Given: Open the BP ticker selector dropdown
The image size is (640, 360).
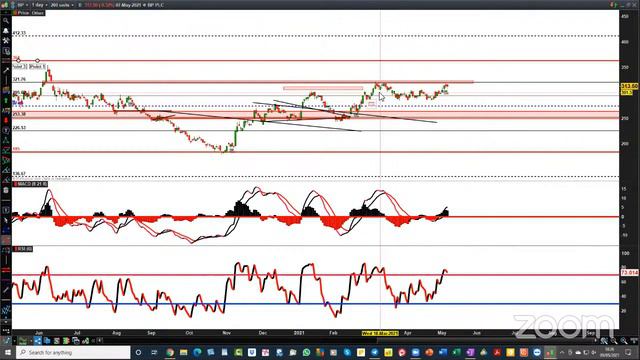Looking at the screenshot, I should click(x=22, y=5).
